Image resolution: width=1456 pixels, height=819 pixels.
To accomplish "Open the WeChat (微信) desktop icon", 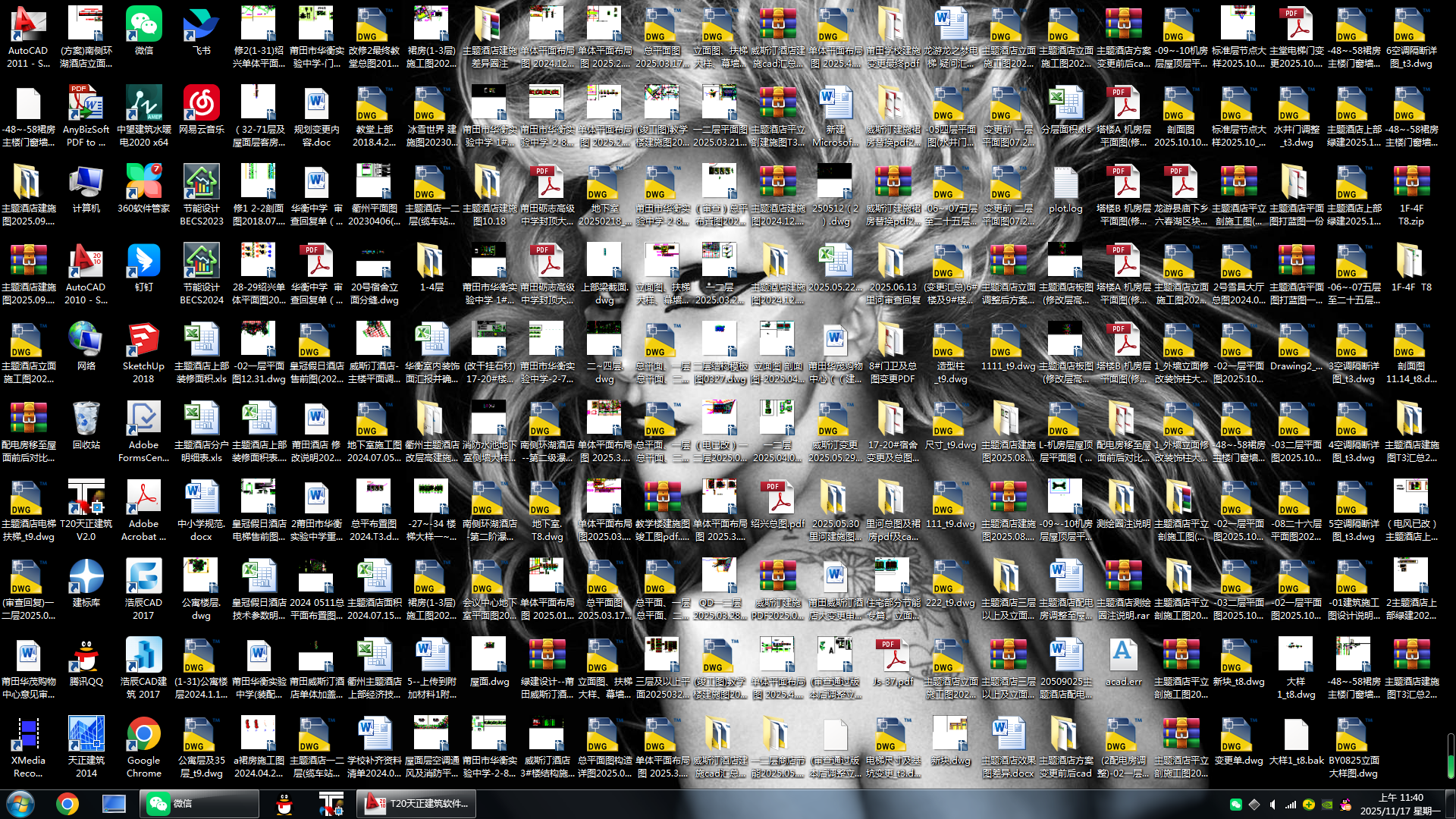I will pyautogui.click(x=143, y=26).
